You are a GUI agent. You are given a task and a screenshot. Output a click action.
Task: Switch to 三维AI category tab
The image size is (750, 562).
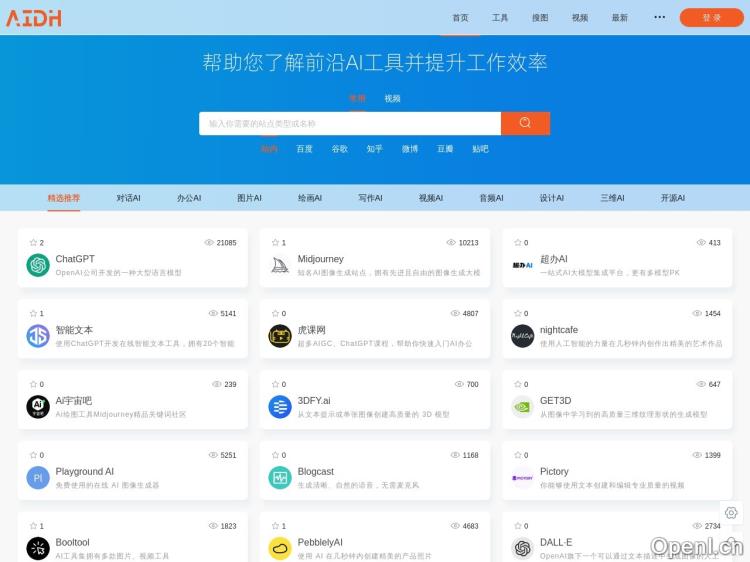(x=612, y=198)
